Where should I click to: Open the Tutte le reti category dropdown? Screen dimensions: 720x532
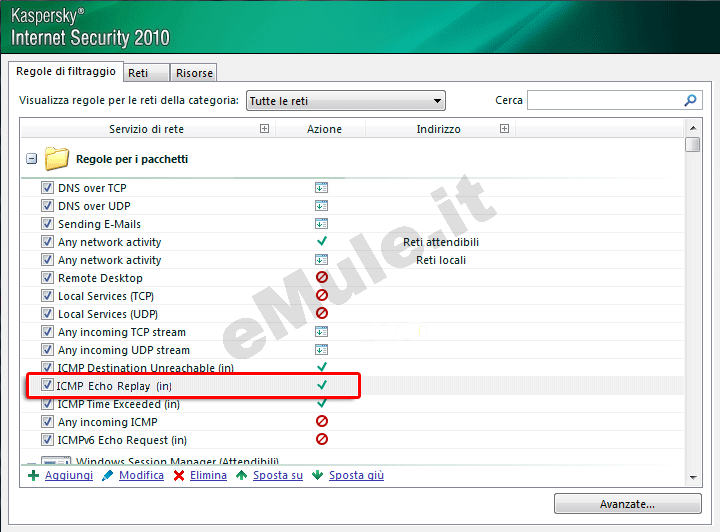click(346, 101)
